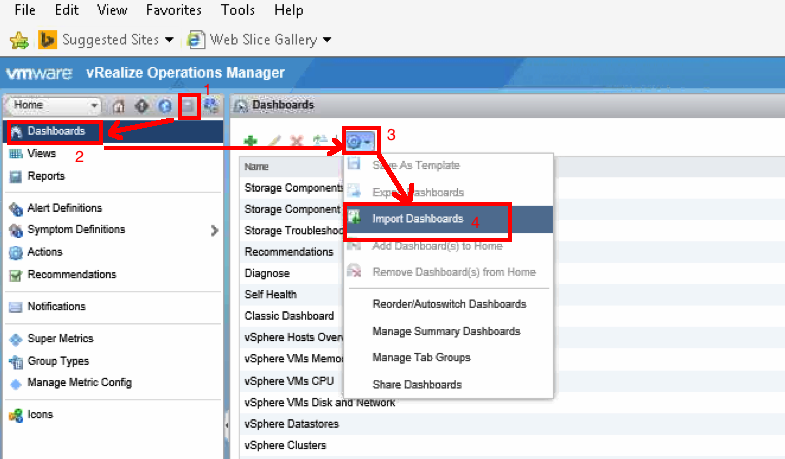Click the green plus Add Dashboard icon
The width and height of the screenshot is (785, 459).
(250, 142)
